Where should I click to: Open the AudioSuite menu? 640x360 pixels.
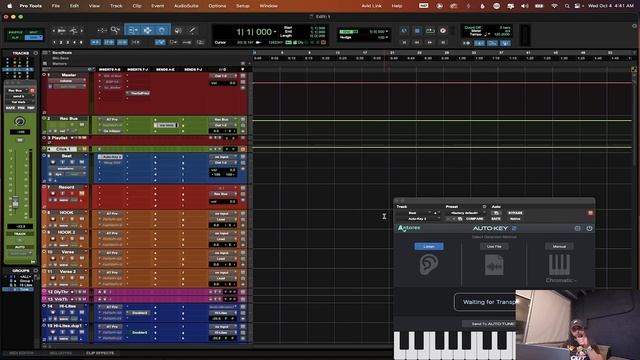coord(186,6)
